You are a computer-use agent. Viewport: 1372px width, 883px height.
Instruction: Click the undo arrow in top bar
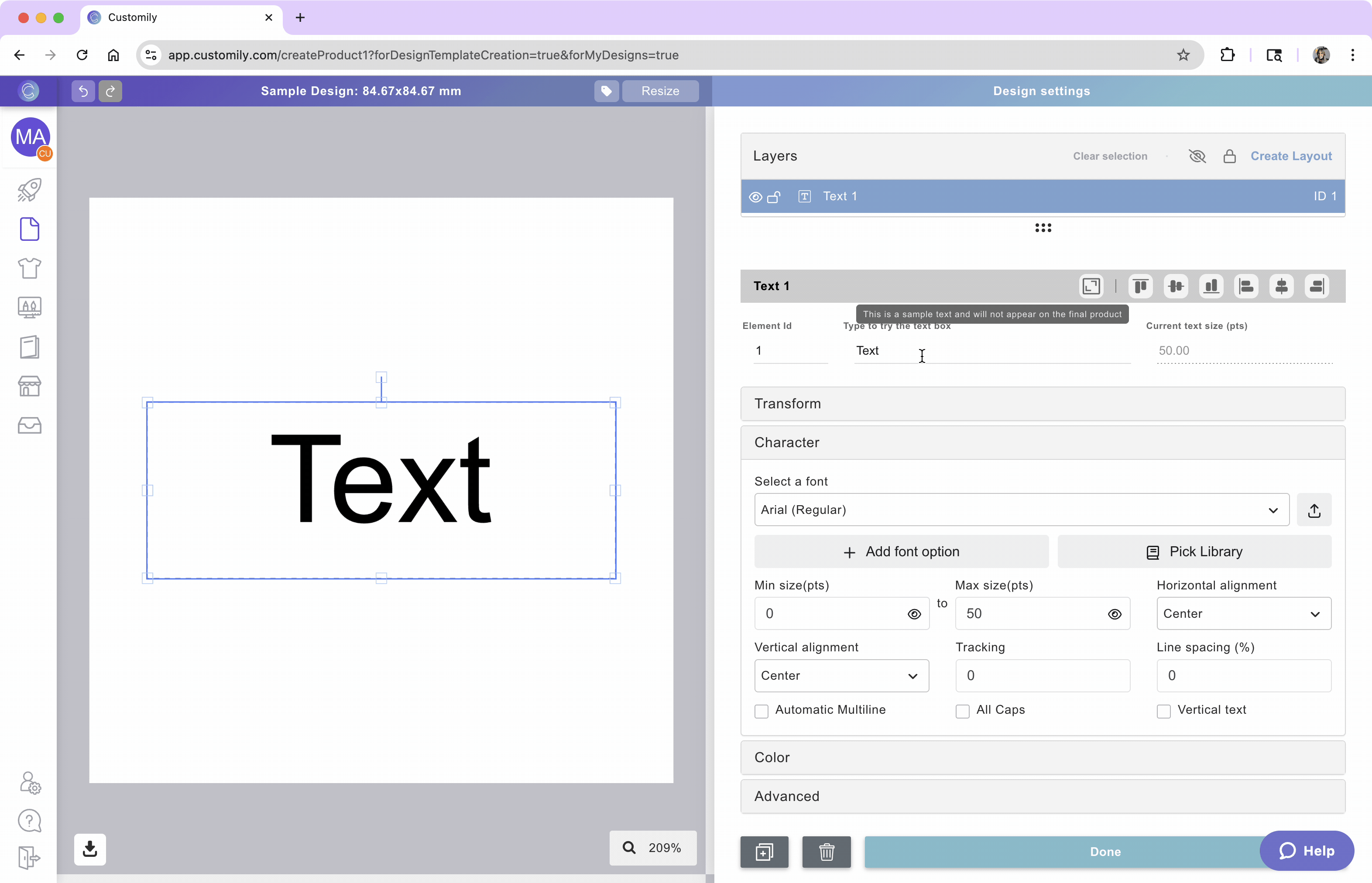click(x=83, y=91)
